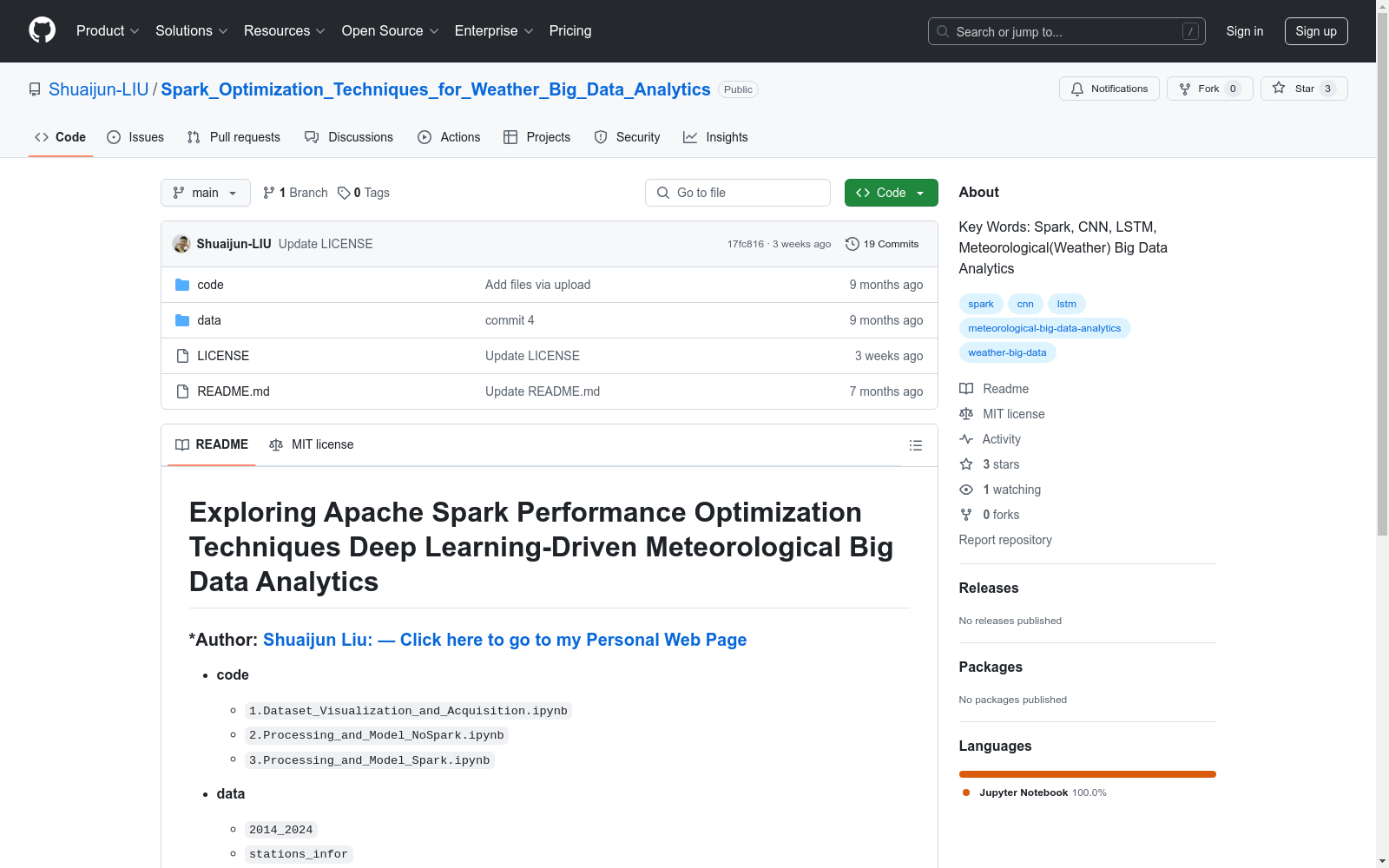The width and height of the screenshot is (1389, 868).
Task: Open the Resources dropdown
Action: [285, 31]
